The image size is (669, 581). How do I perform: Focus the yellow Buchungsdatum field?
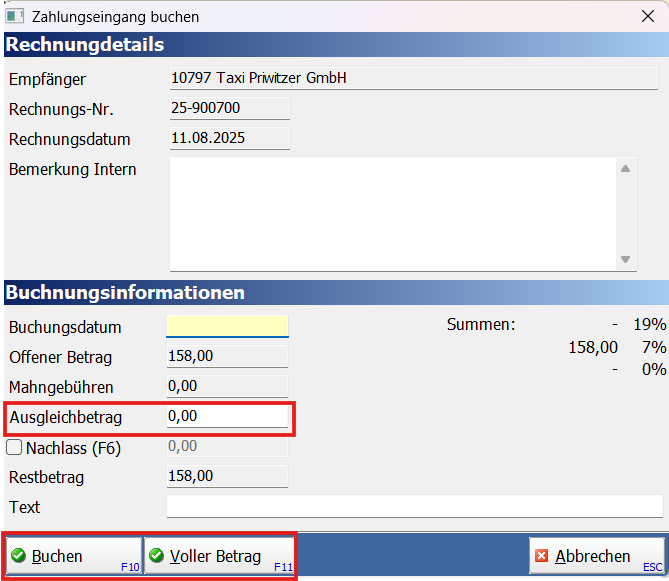pos(227,327)
